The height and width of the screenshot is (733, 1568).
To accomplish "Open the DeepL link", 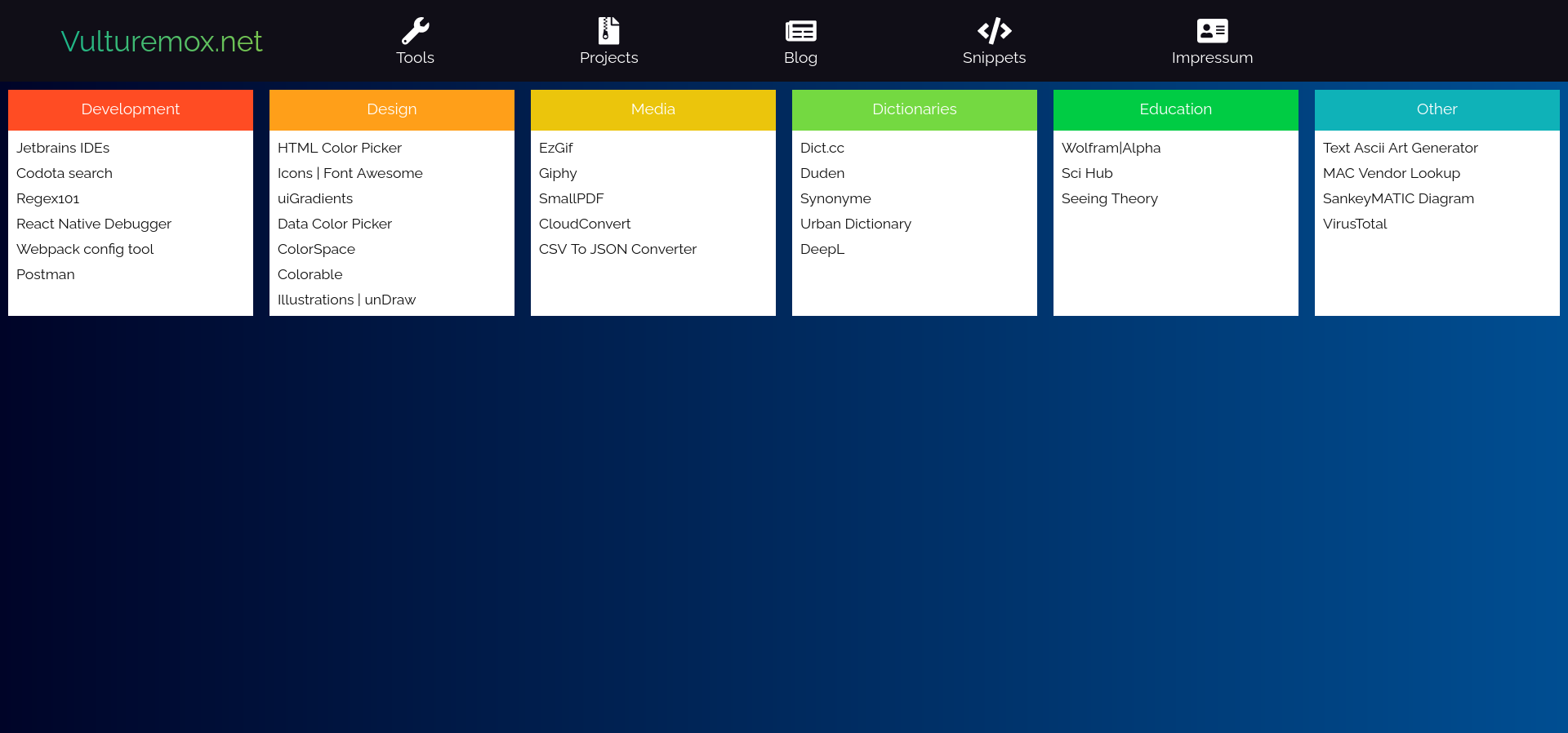I will tap(822, 249).
